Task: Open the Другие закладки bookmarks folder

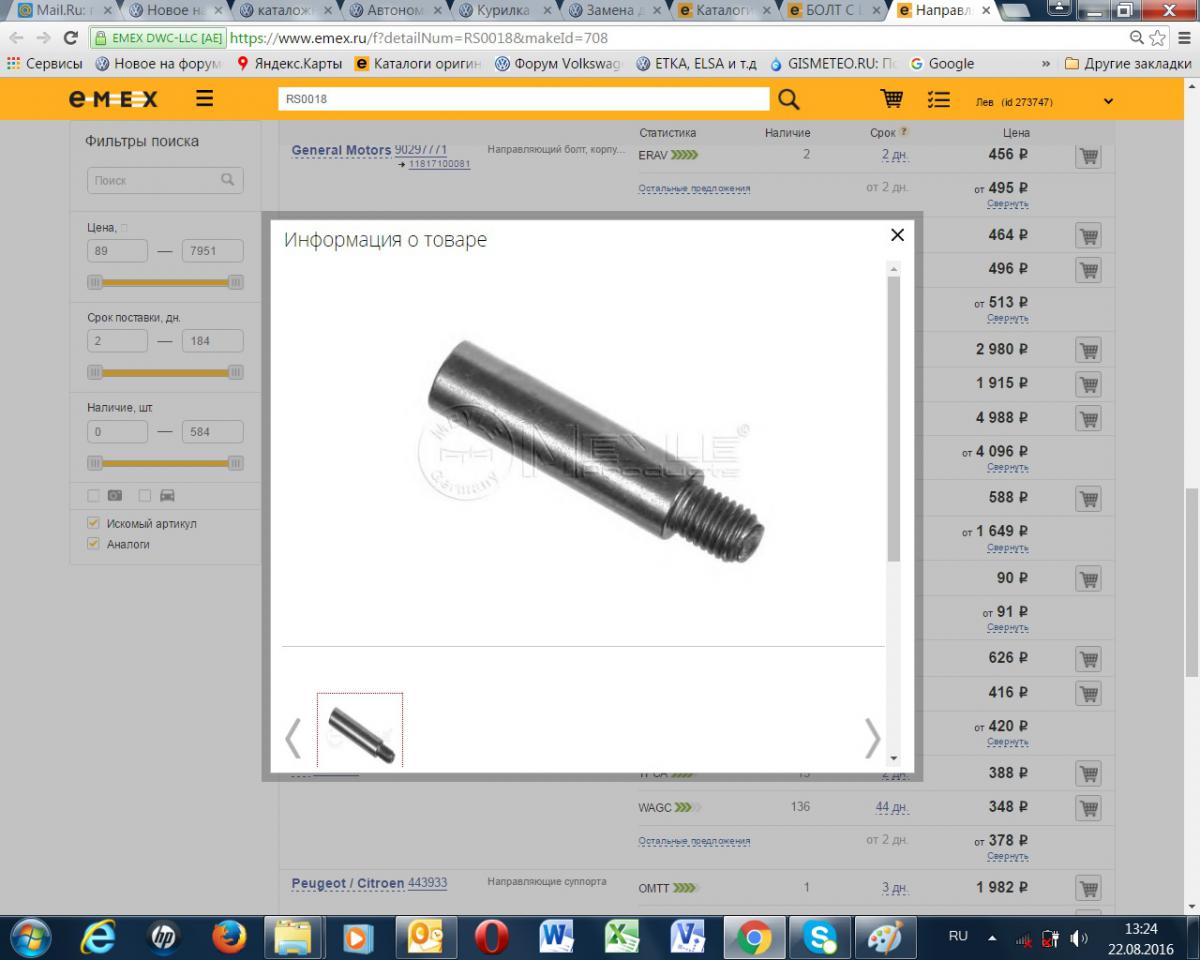Action: (1128, 64)
